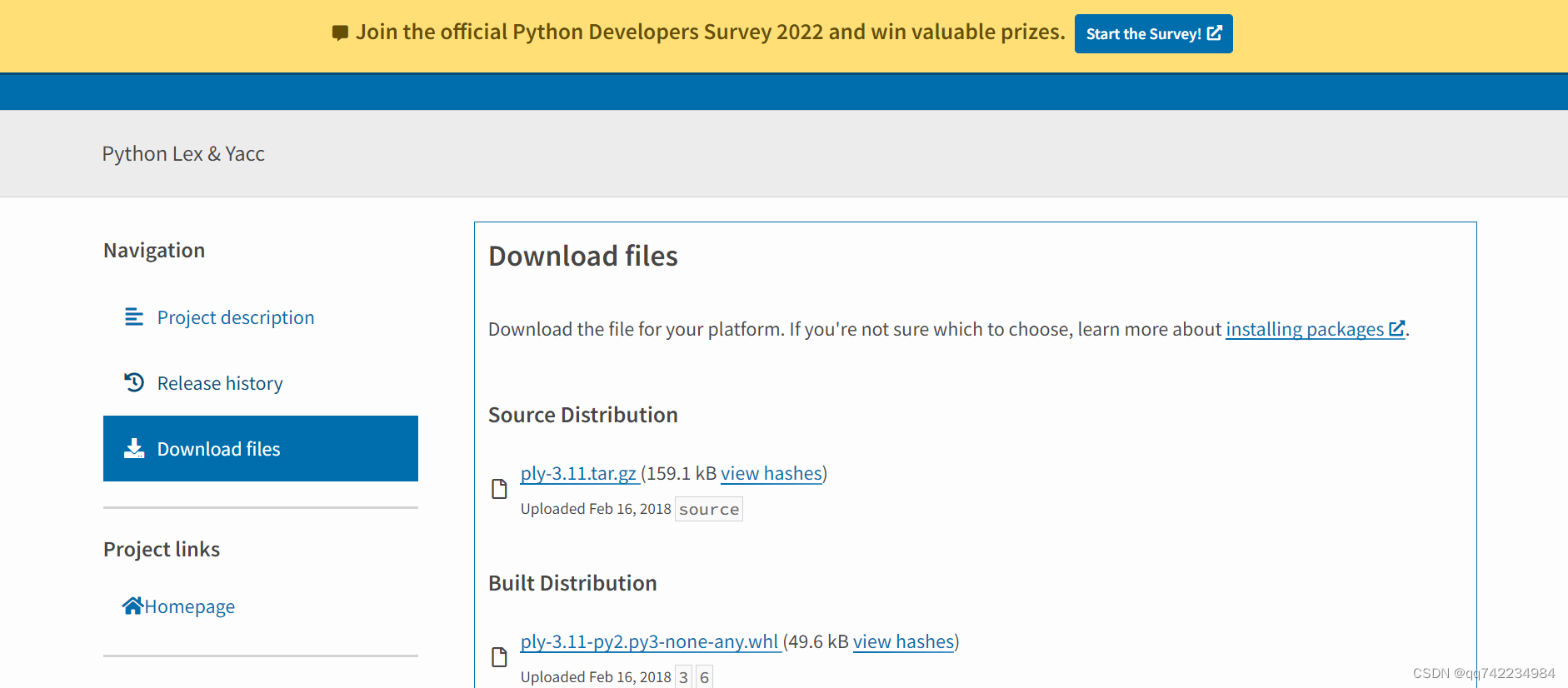Viewport: 1568px width, 688px height.
Task: Download the ply-3.11-py2.py3-none-any.whl file
Action: click(649, 641)
